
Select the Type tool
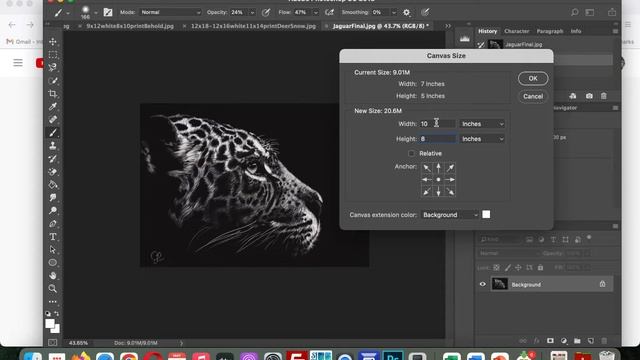[x=53, y=237]
